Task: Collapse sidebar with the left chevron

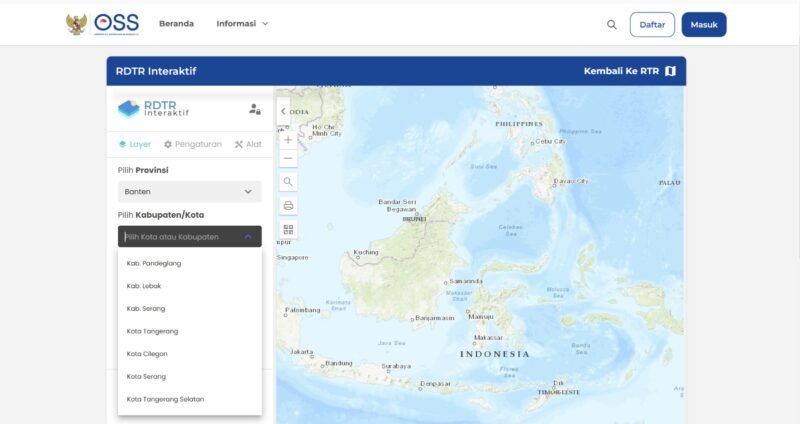Action: coord(283,111)
